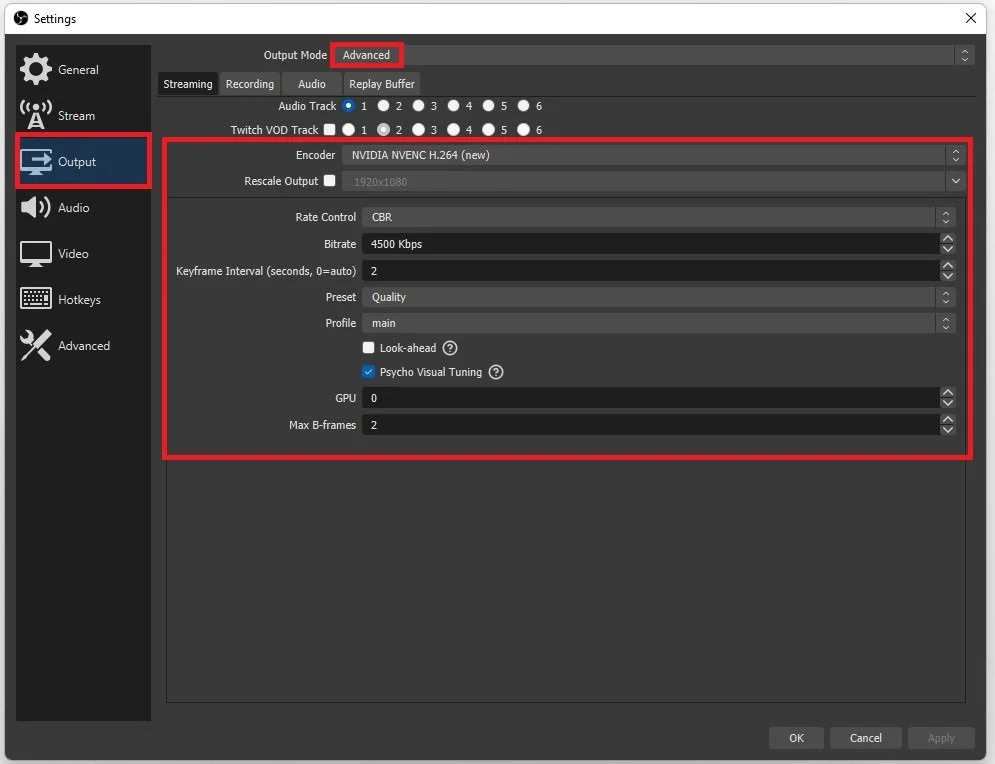The height and width of the screenshot is (764, 995).
Task: Decrease the Bitrate value
Action: [947, 249]
